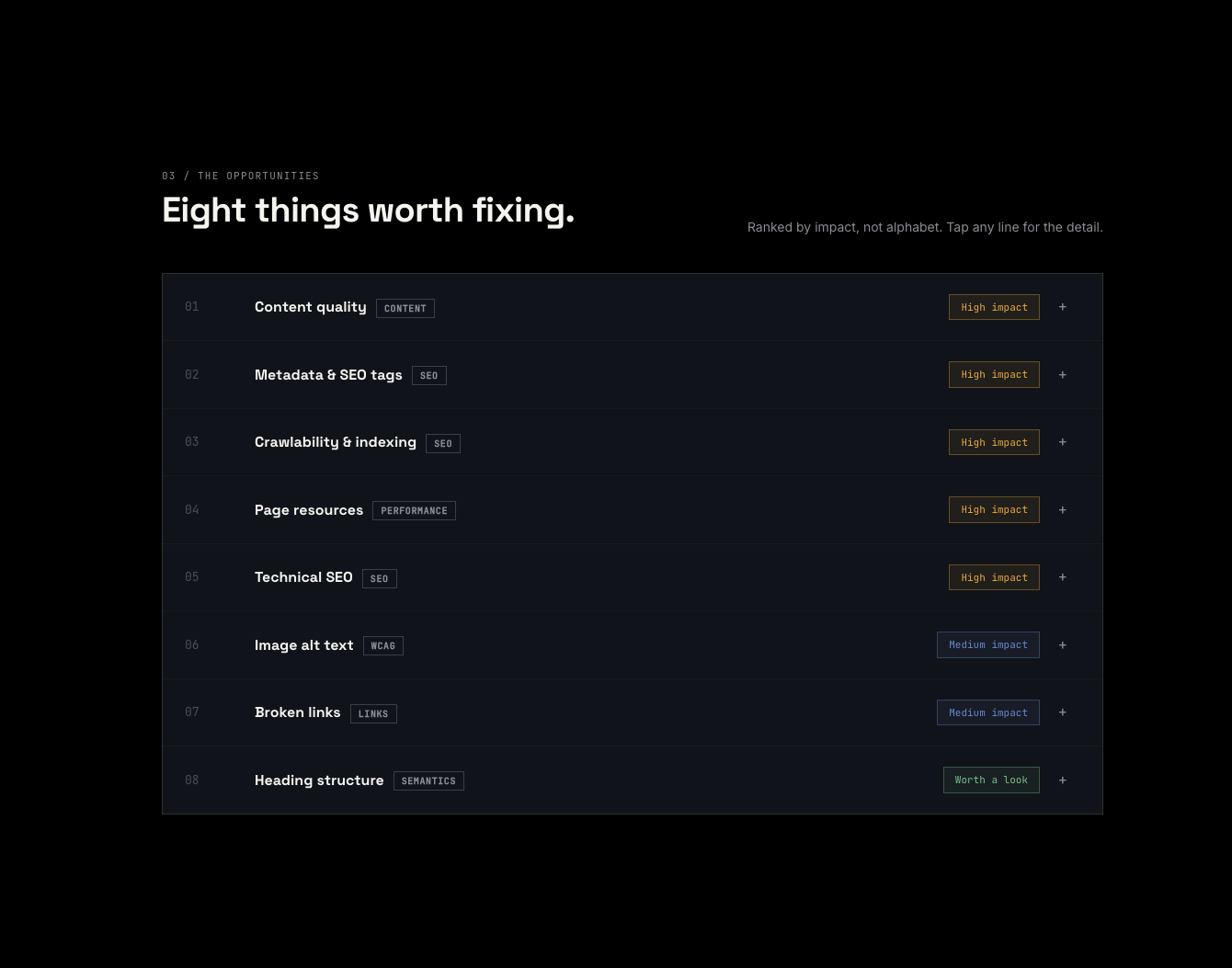
Task: Click the WCAG tag label
Action: click(x=382, y=646)
